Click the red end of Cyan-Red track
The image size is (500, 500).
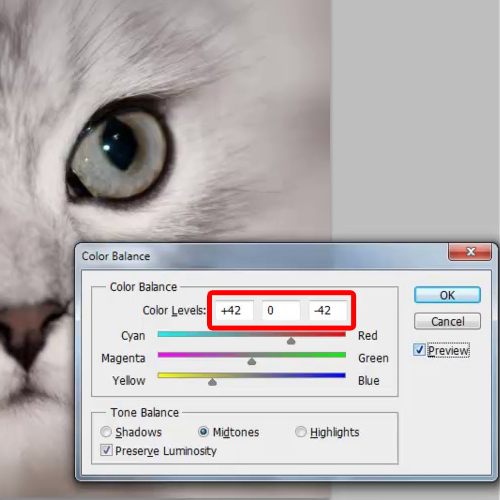pyautogui.click(x=340, y=334)
